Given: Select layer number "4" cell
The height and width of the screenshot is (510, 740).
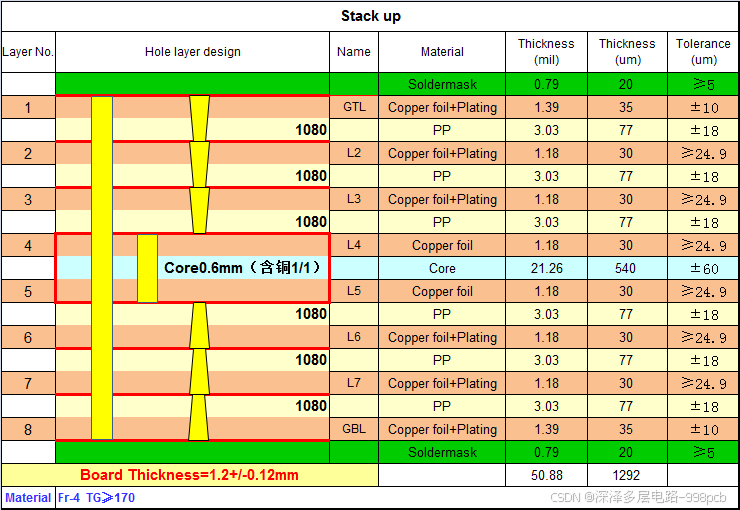Looking at the screenshot, I should [28, 245].
